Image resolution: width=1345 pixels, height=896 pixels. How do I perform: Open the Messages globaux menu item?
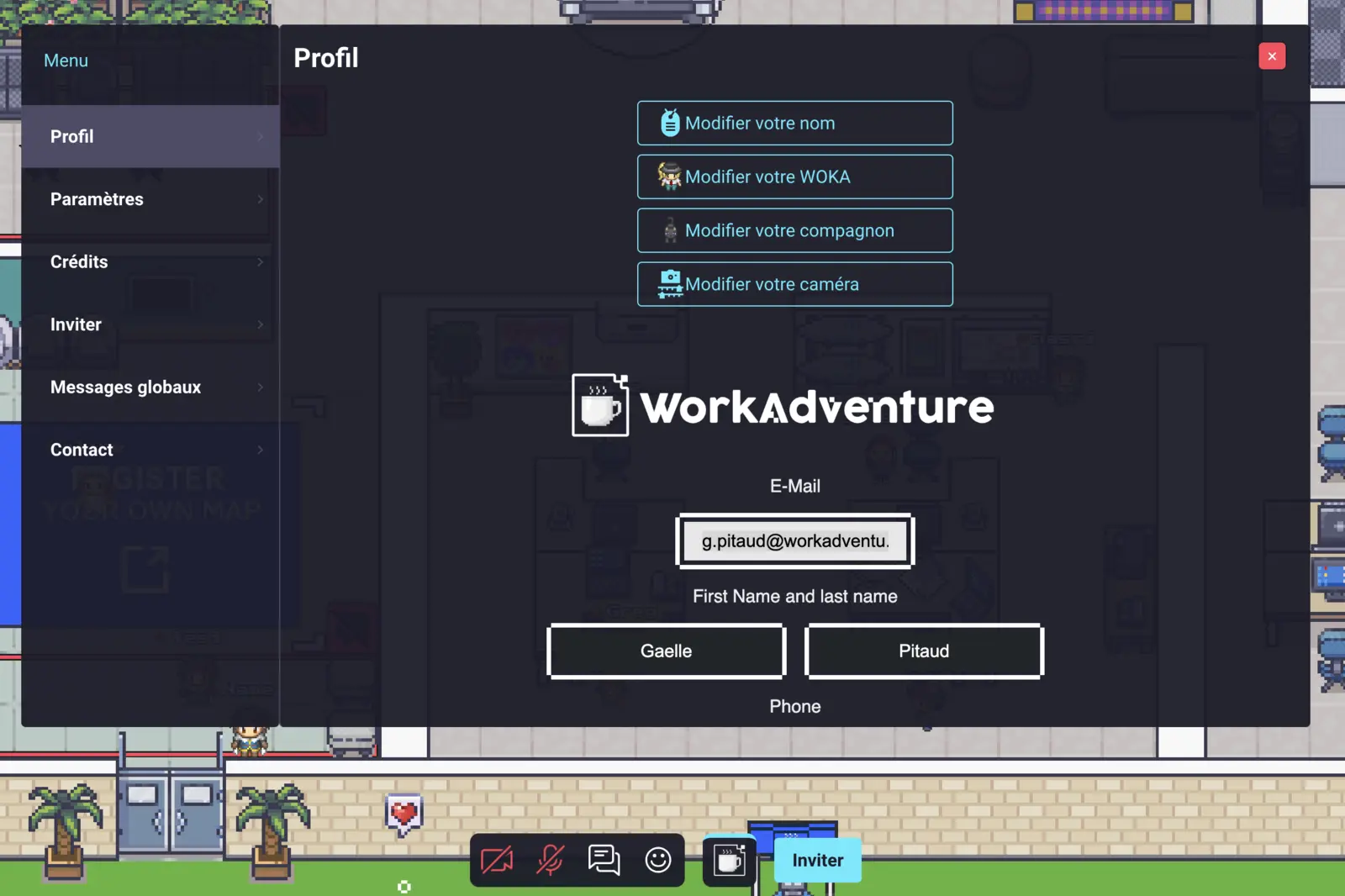150,387
